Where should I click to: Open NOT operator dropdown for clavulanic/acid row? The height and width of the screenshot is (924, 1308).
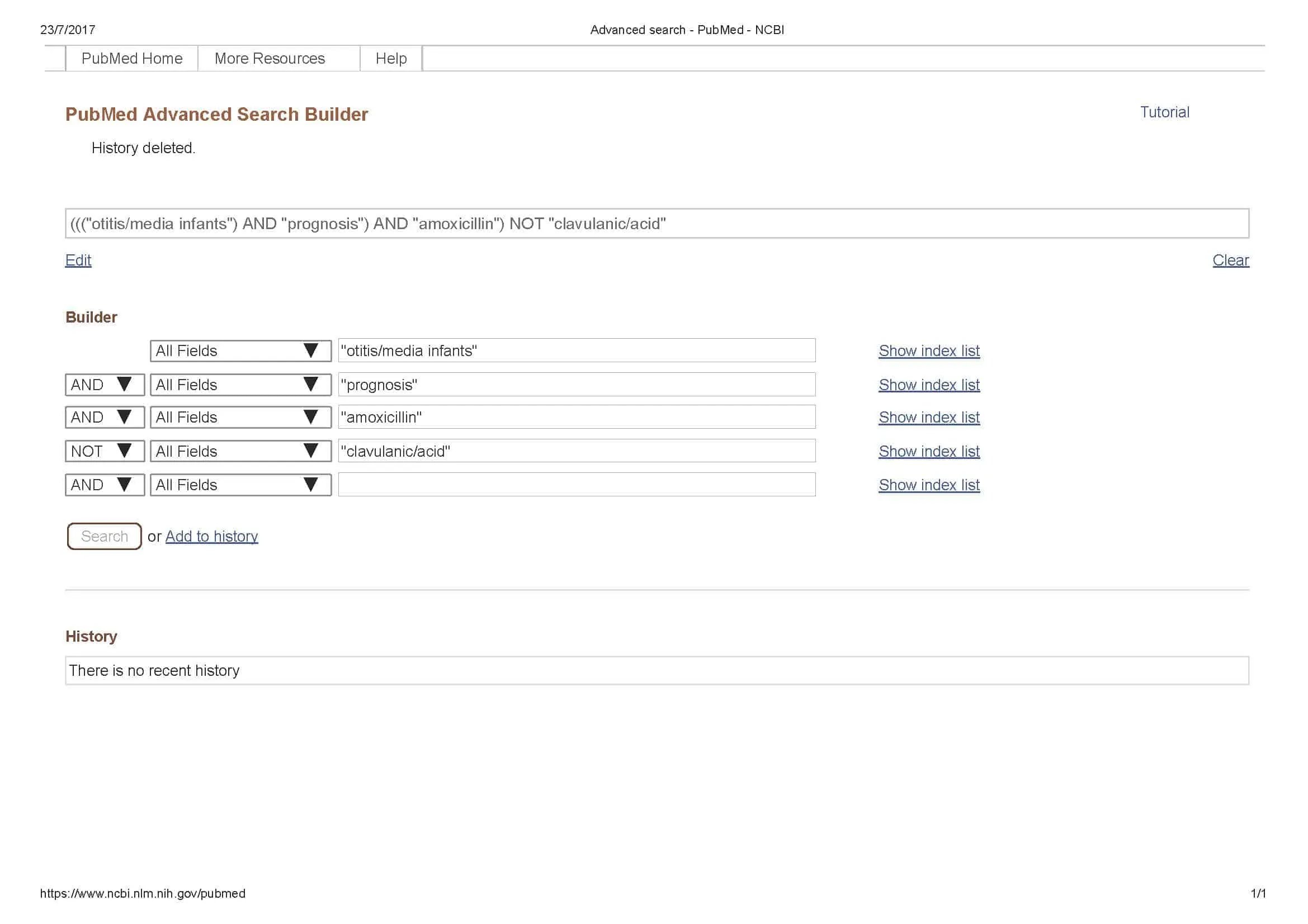pyautogui.click(x=104, y=451)
